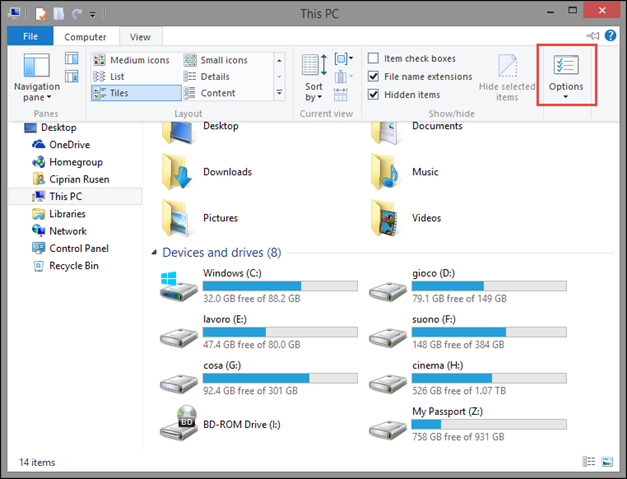Switch to large thumbnails view in status bar
The height and width of the screenshot is (479, 627).
(607, 462)
